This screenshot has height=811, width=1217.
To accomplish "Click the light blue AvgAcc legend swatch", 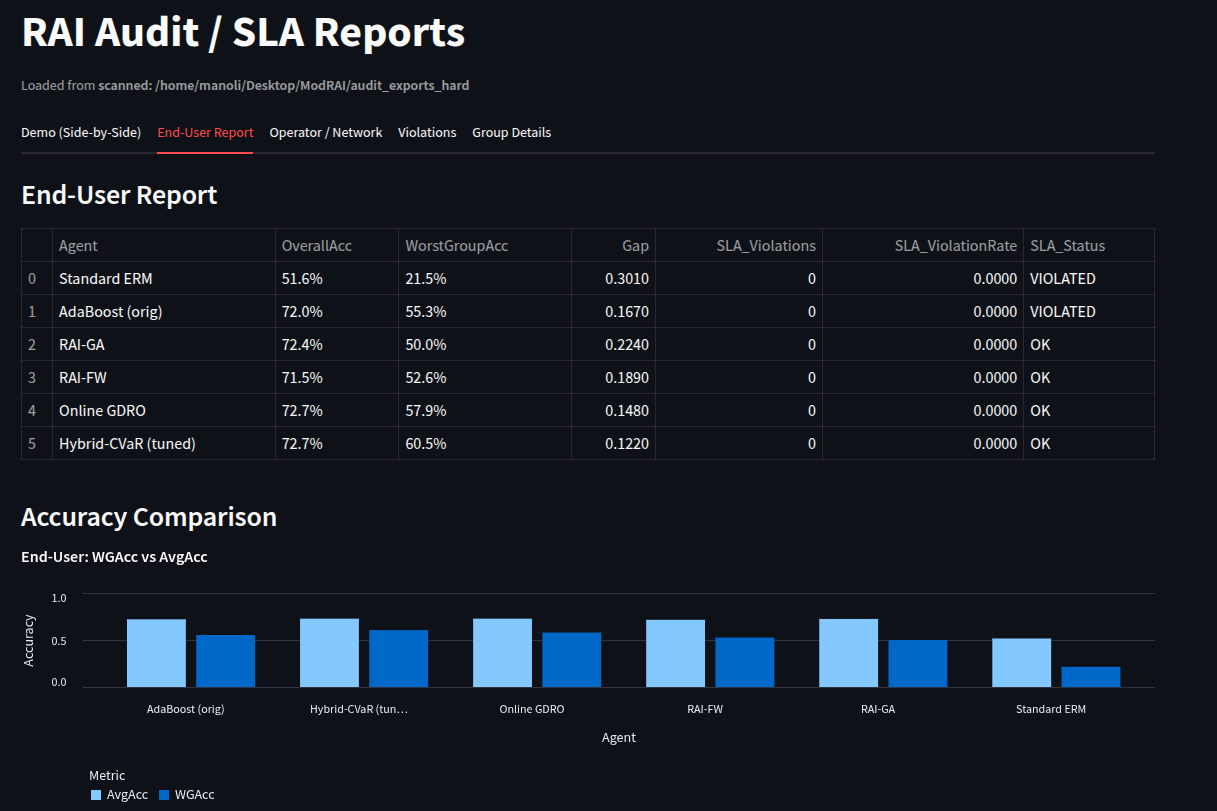I will click(96, 795).
